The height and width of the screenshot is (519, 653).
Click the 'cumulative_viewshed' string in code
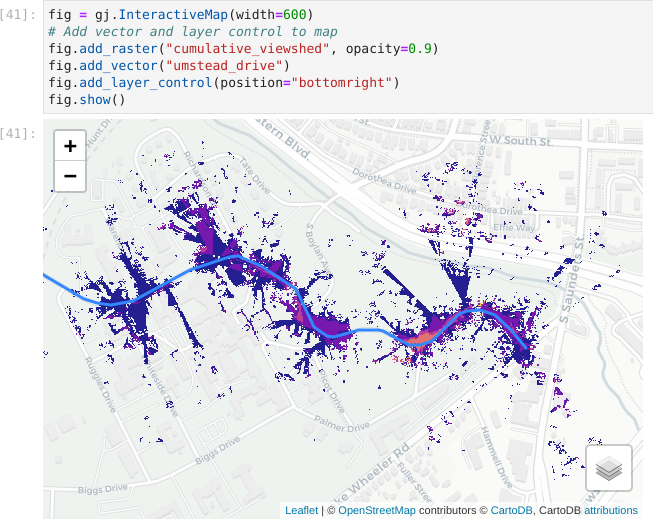248,49
